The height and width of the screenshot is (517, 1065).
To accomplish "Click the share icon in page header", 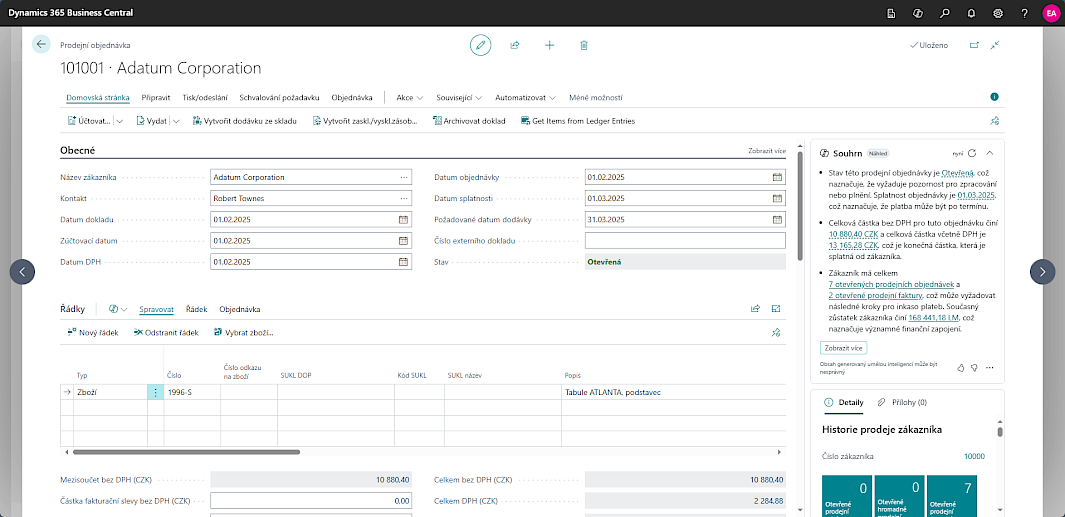I will [x=515, y=45].
